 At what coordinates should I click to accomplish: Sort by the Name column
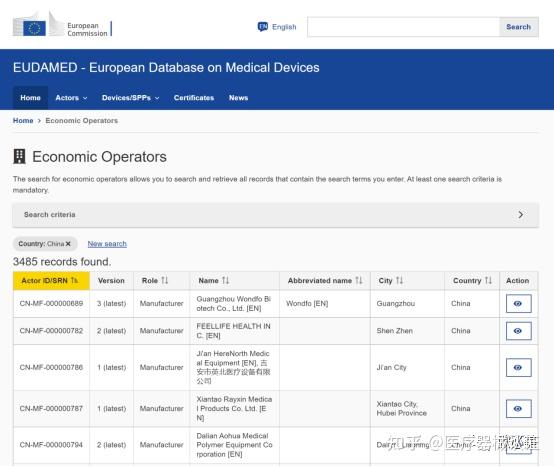click(214, 280)
